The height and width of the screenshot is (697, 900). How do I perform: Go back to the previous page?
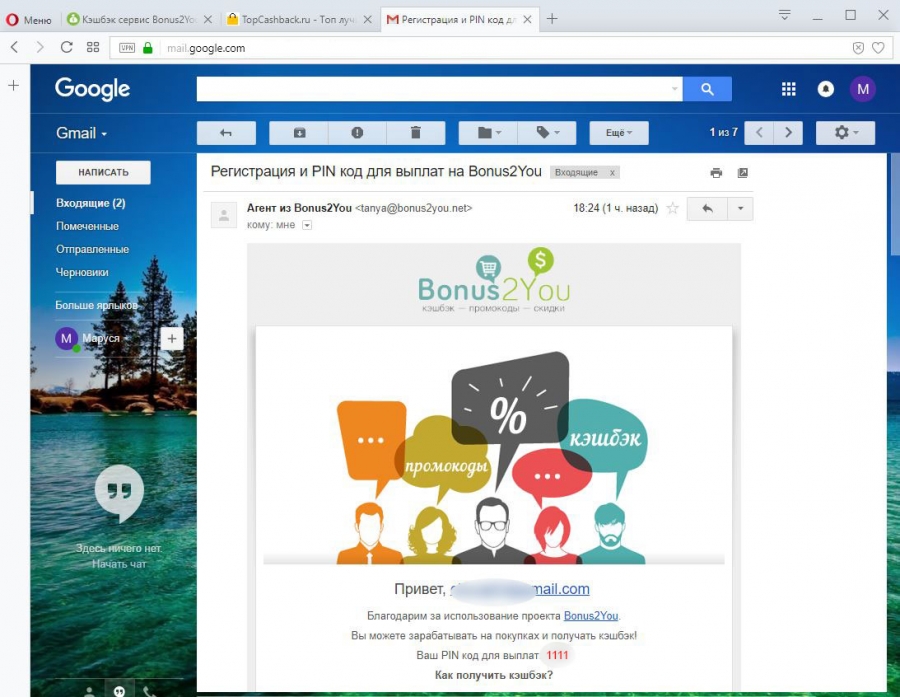(x=15, y=48)
